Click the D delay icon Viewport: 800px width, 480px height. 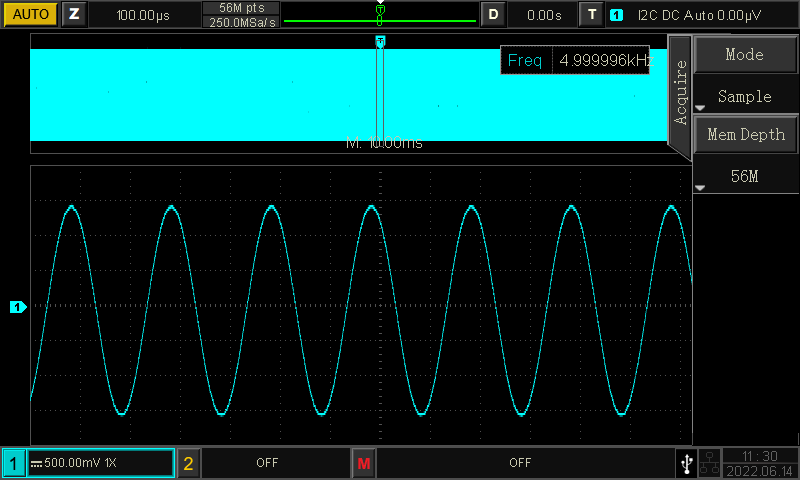pyautogui.click(x=493, y=15)
